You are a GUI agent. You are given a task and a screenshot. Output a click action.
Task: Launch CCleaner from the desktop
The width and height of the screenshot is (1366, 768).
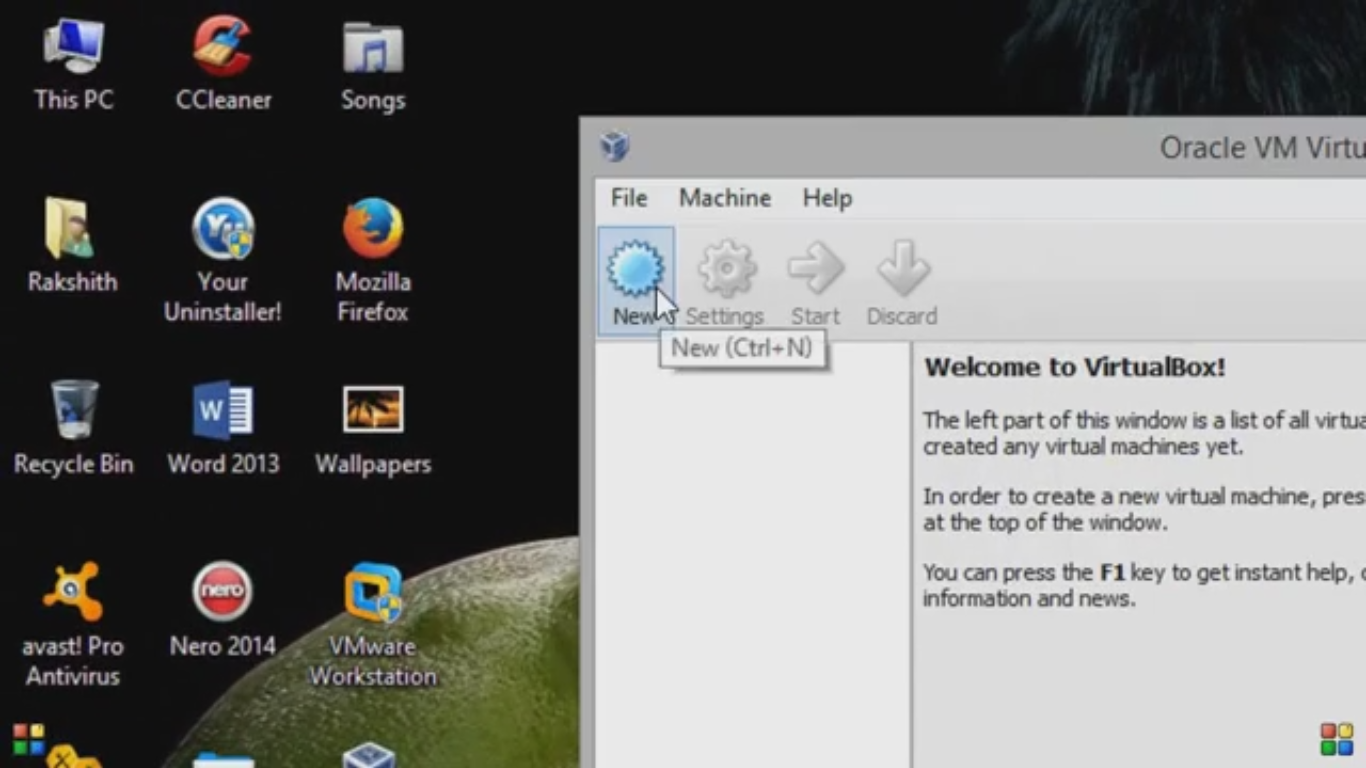coord(222,48)
